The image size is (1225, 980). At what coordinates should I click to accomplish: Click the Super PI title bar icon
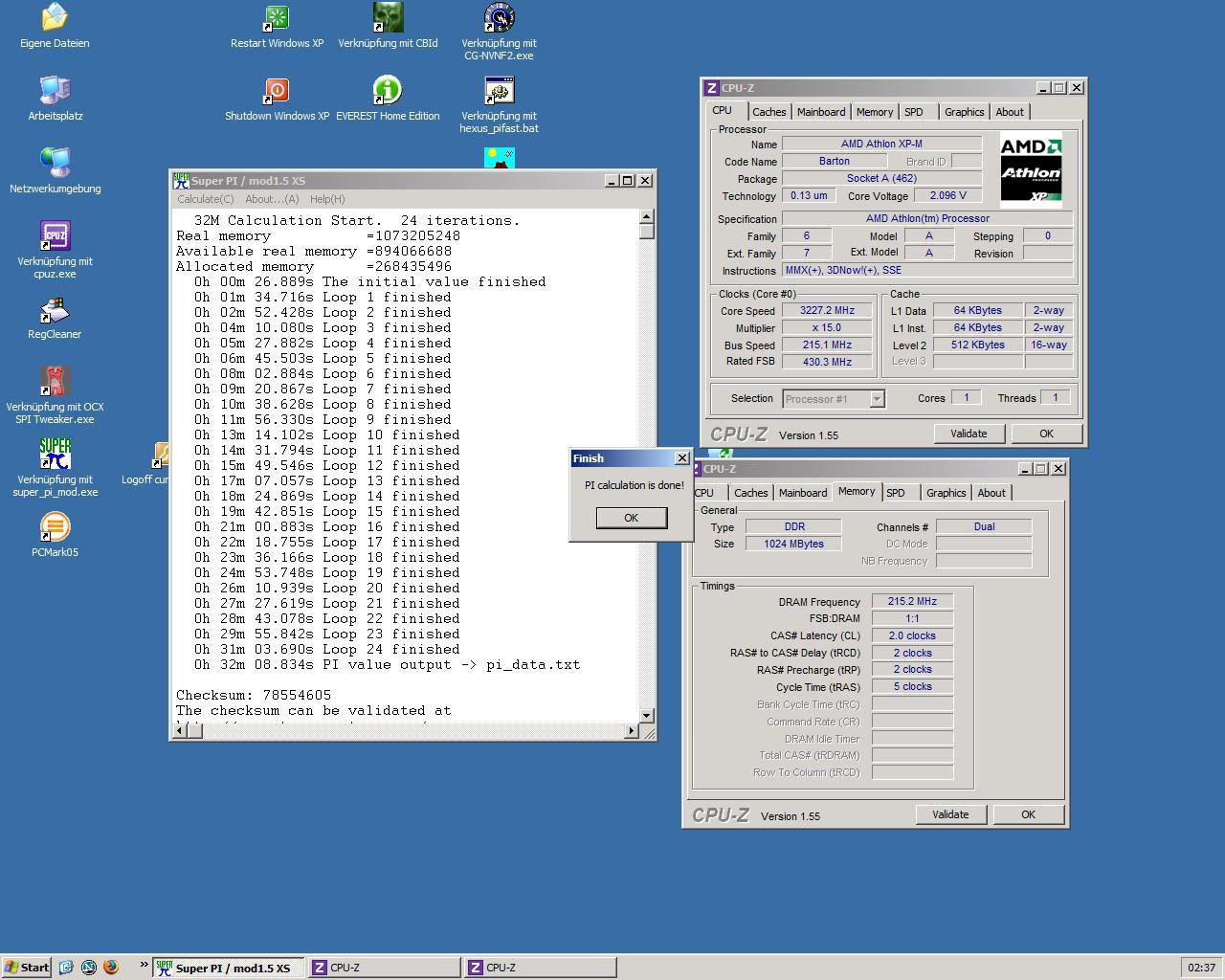coord(181,181)
